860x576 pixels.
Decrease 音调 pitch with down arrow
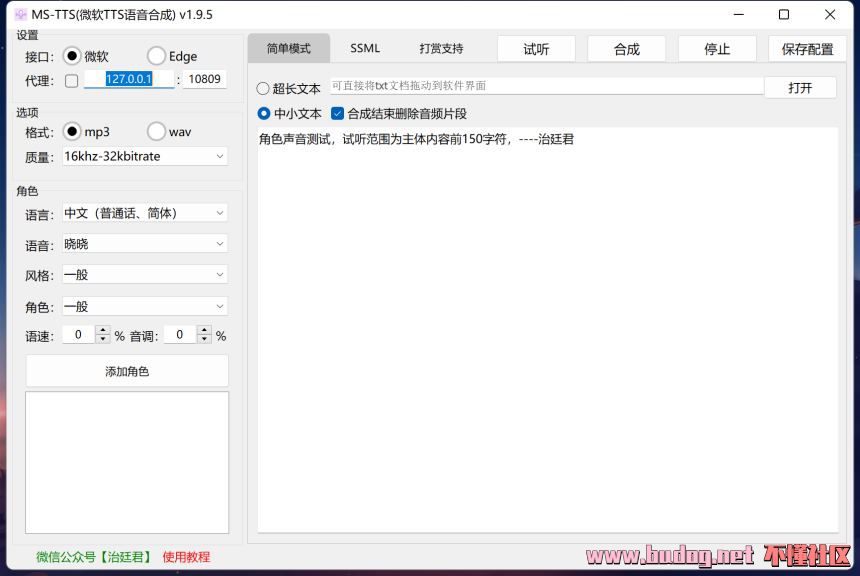tap(204, 339)
